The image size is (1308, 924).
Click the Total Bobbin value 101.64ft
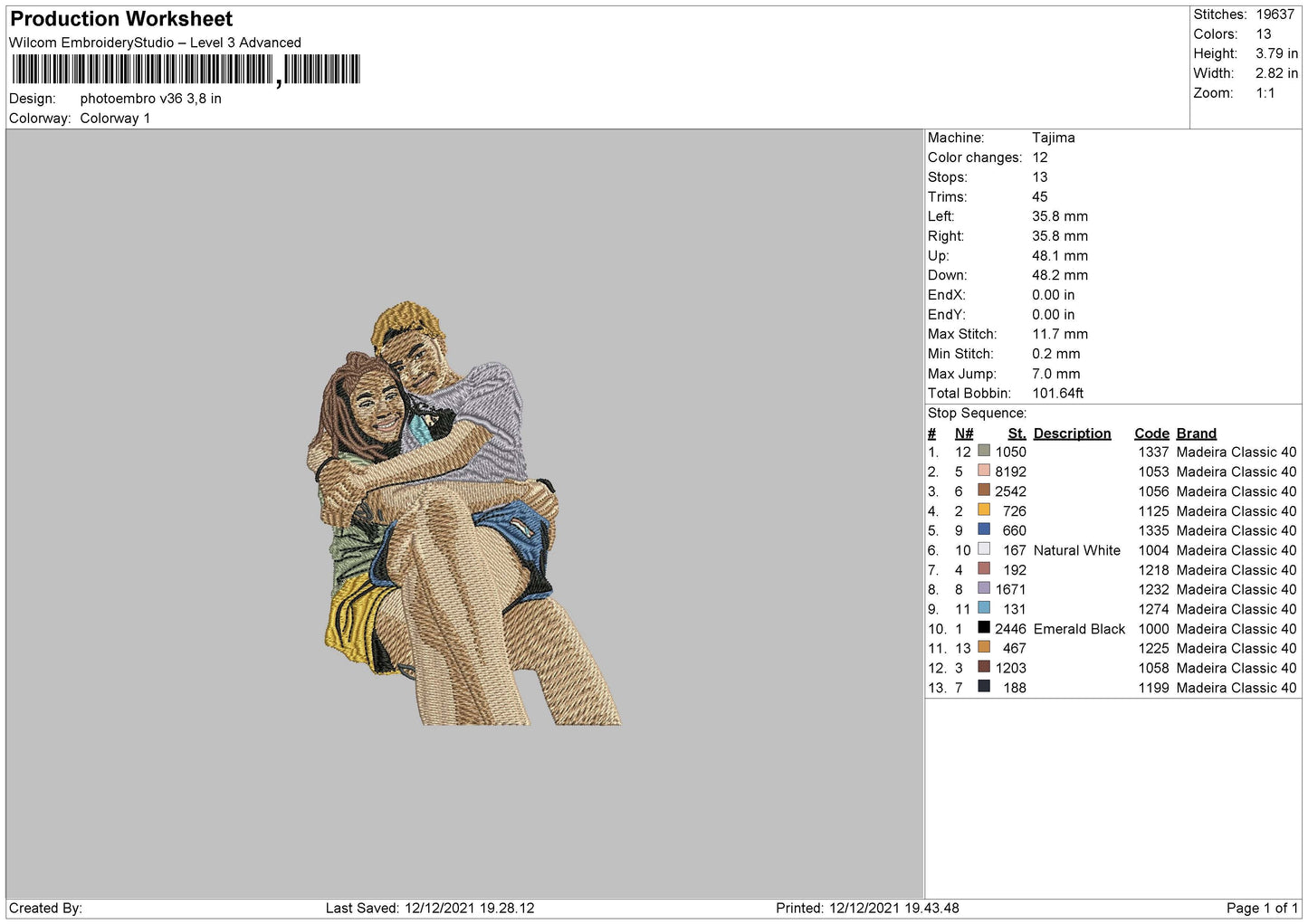coord(1058,394)
